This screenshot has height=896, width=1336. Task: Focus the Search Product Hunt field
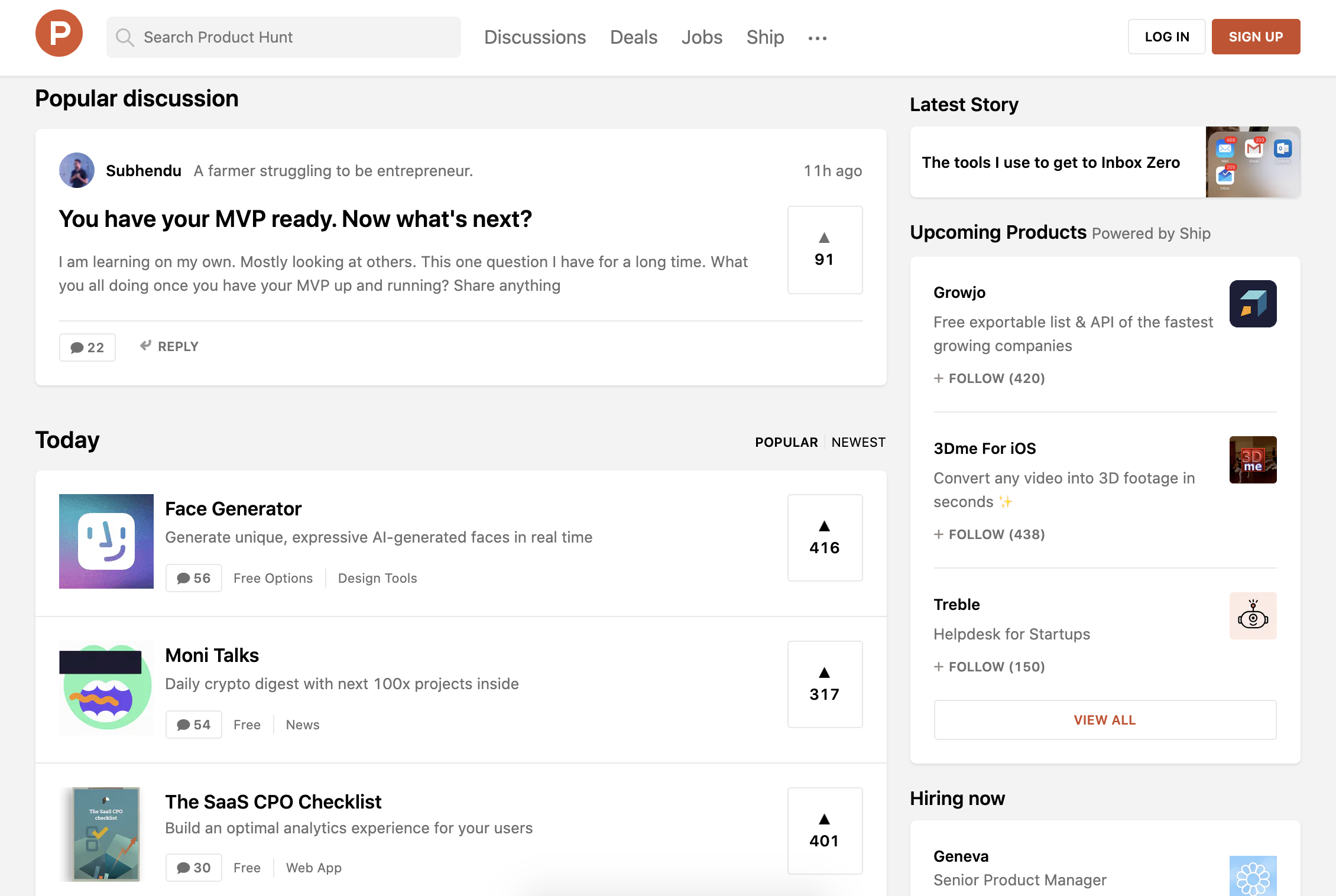[284, 37]
